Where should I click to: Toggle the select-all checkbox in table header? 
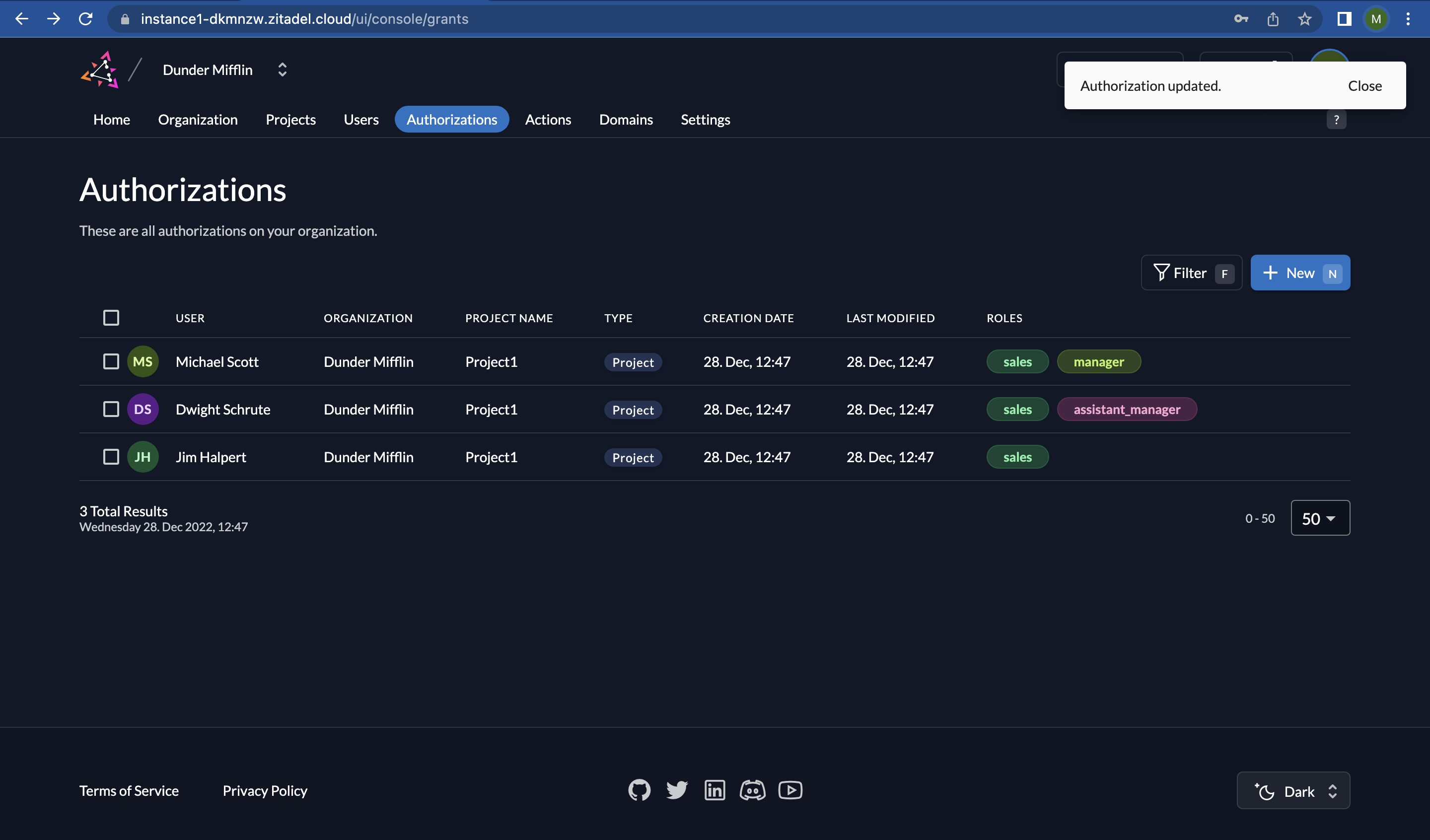[x=111, y=317]
